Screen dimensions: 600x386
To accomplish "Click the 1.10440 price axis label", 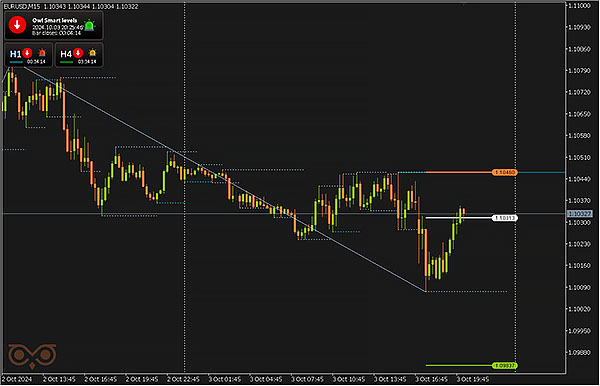I will point(579,179).
